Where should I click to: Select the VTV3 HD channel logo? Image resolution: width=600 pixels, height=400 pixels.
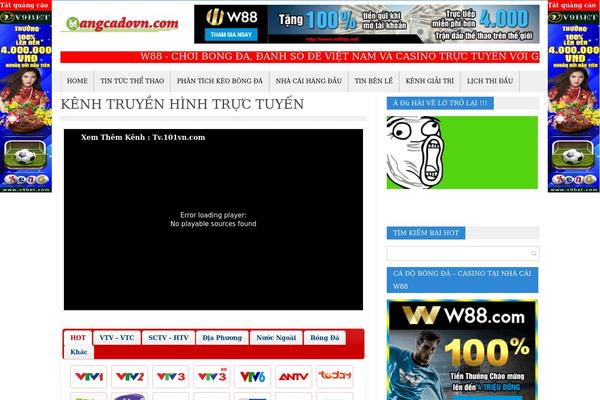[x=212, y=377]
